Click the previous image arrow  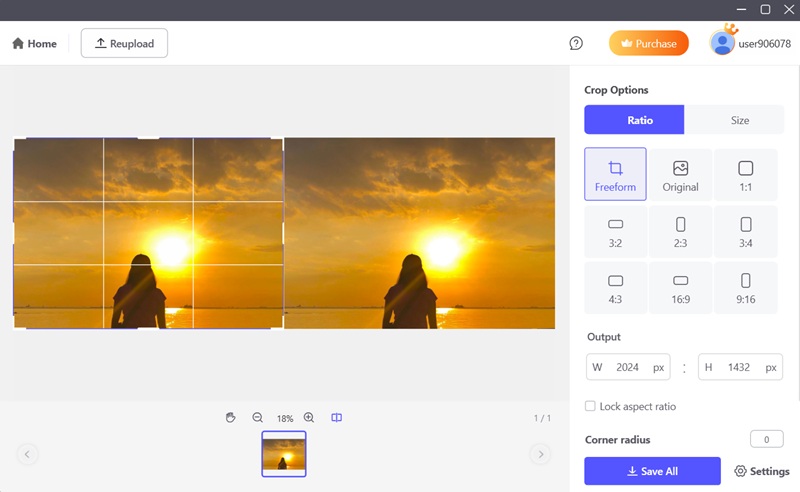28,454
